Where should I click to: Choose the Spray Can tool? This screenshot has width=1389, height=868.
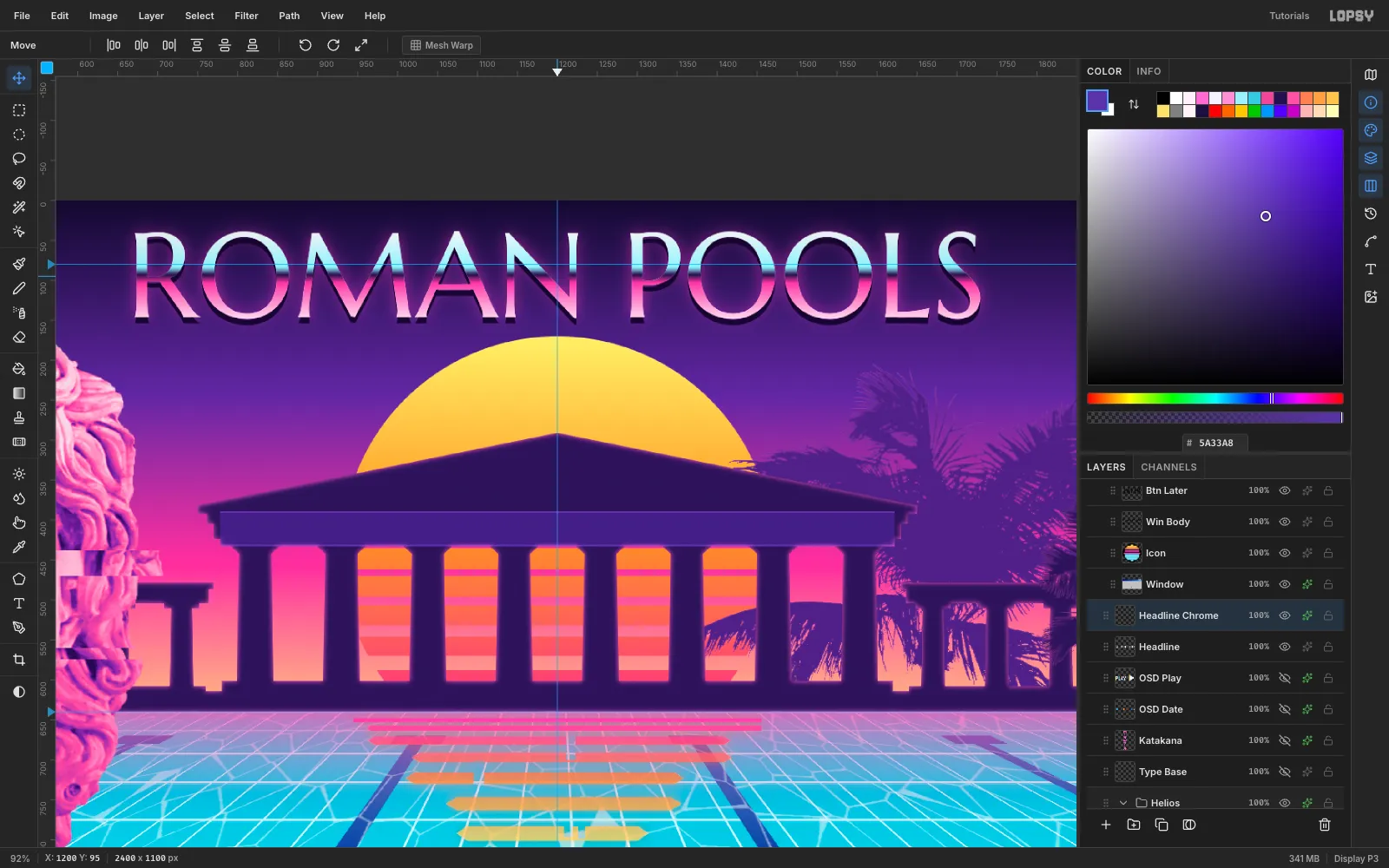(19, 312)
